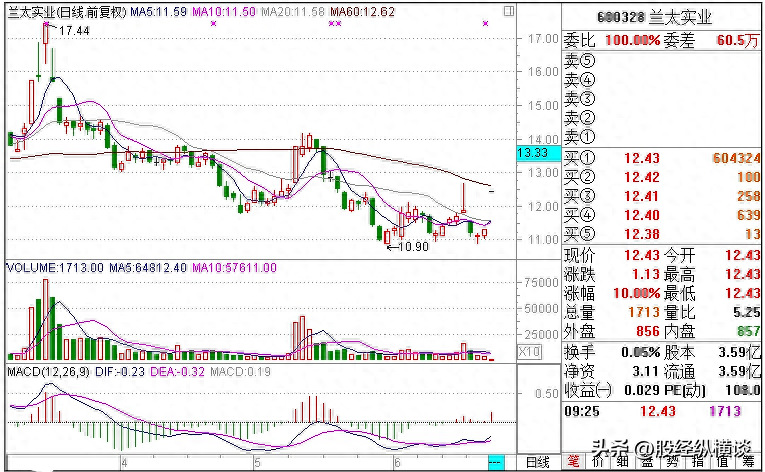Image resolution: width=765 pixels, height=472 pixels.
Task: Switch to the 值 tab
Action: pyautogui.click(x=723, y=462)
